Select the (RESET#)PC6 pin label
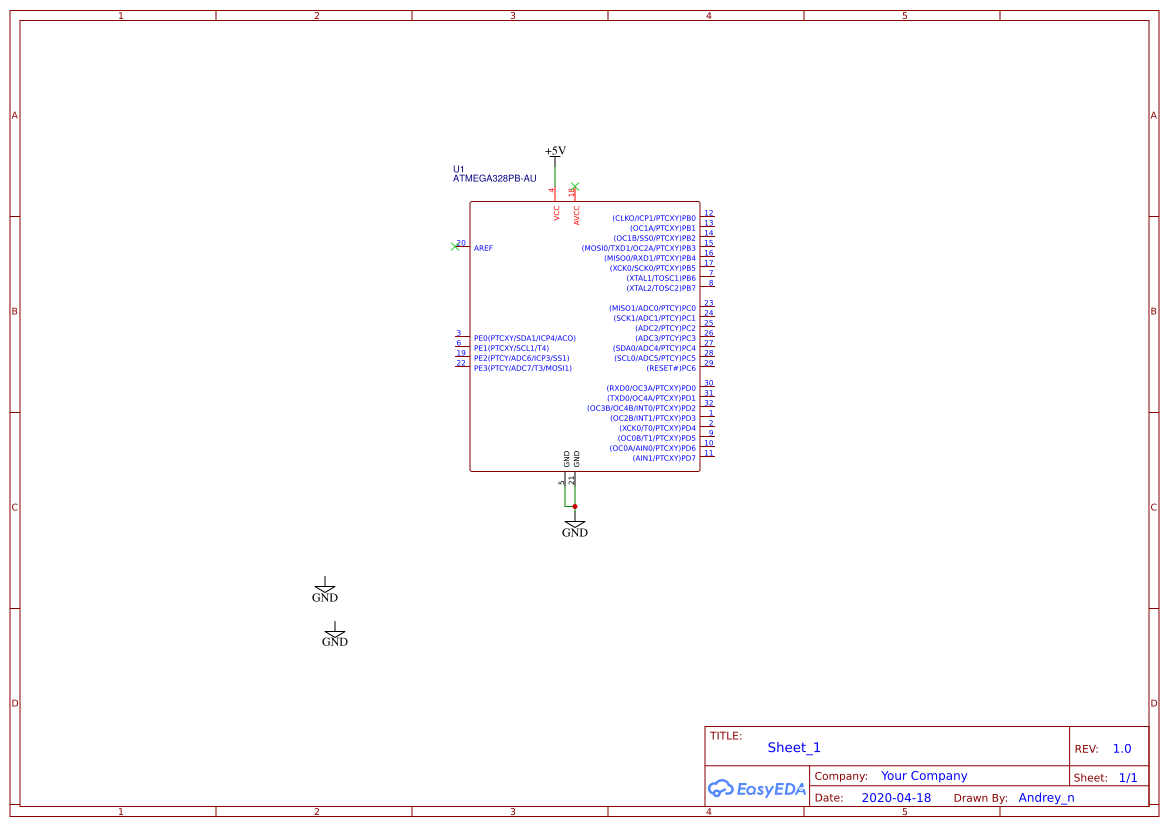 [x=671, y=368]
